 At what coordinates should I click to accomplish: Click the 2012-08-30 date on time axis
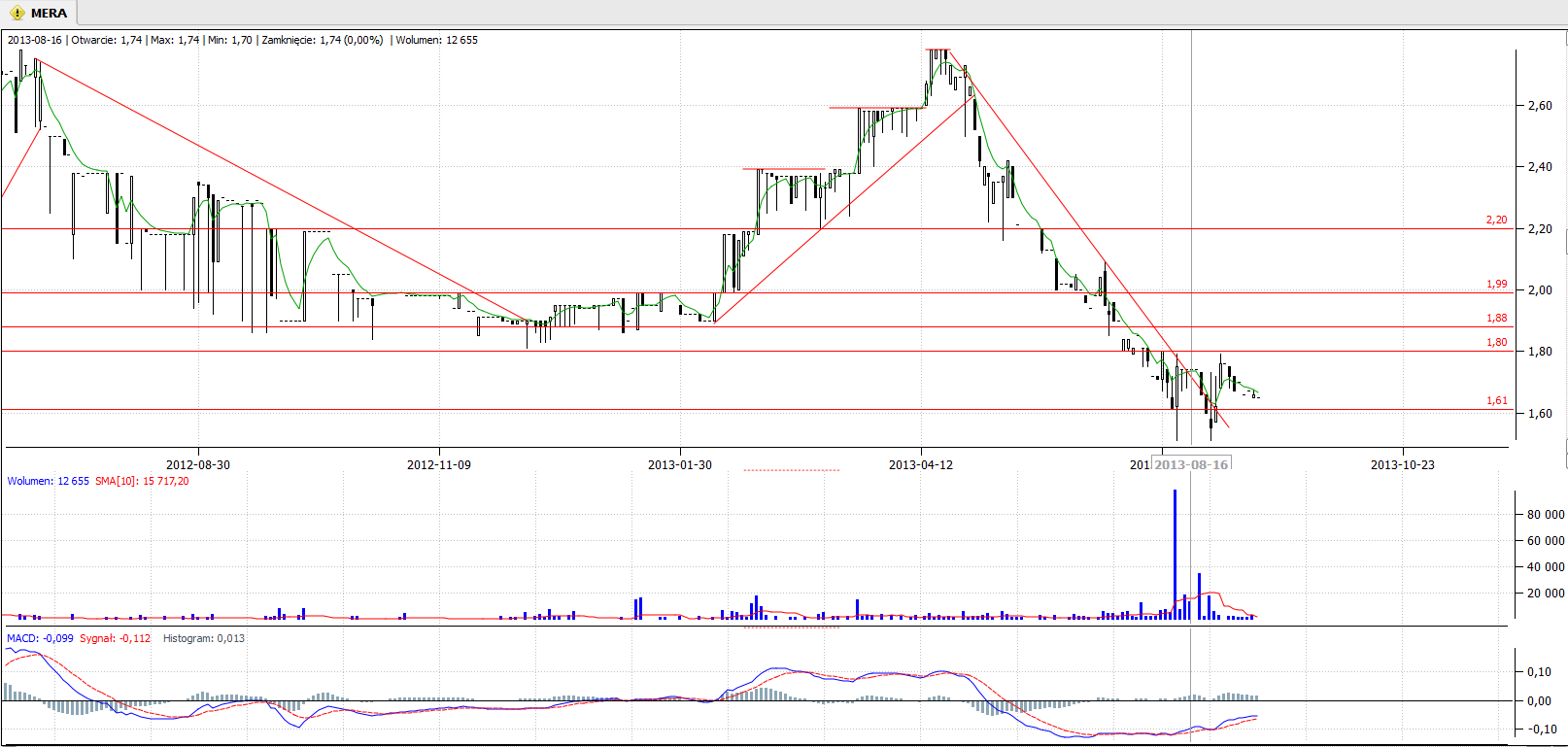198,464
